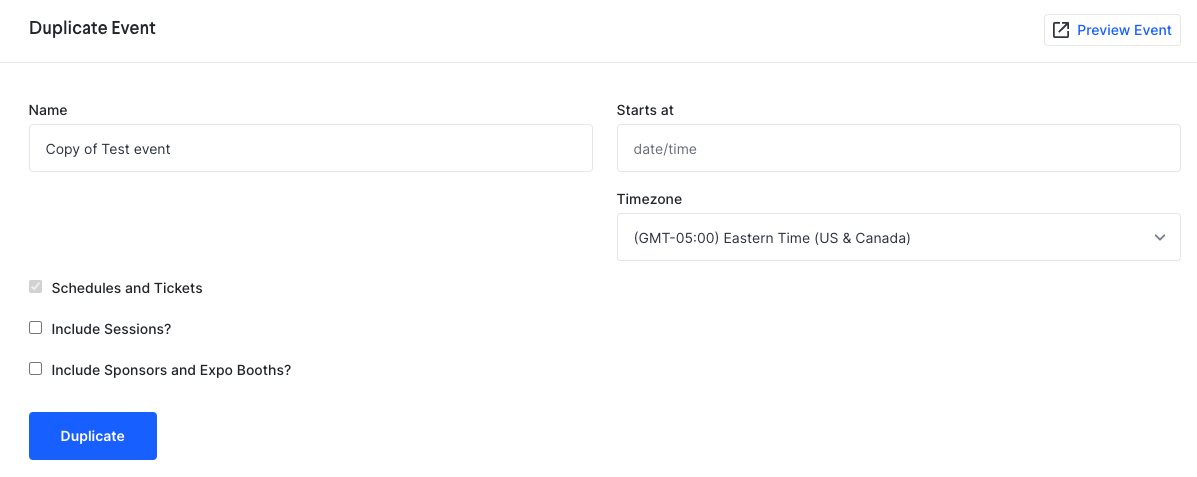The height and width of the screenshot is (477, 1197).
Task: Open the Preview Event link
Action: [1112, 30]
